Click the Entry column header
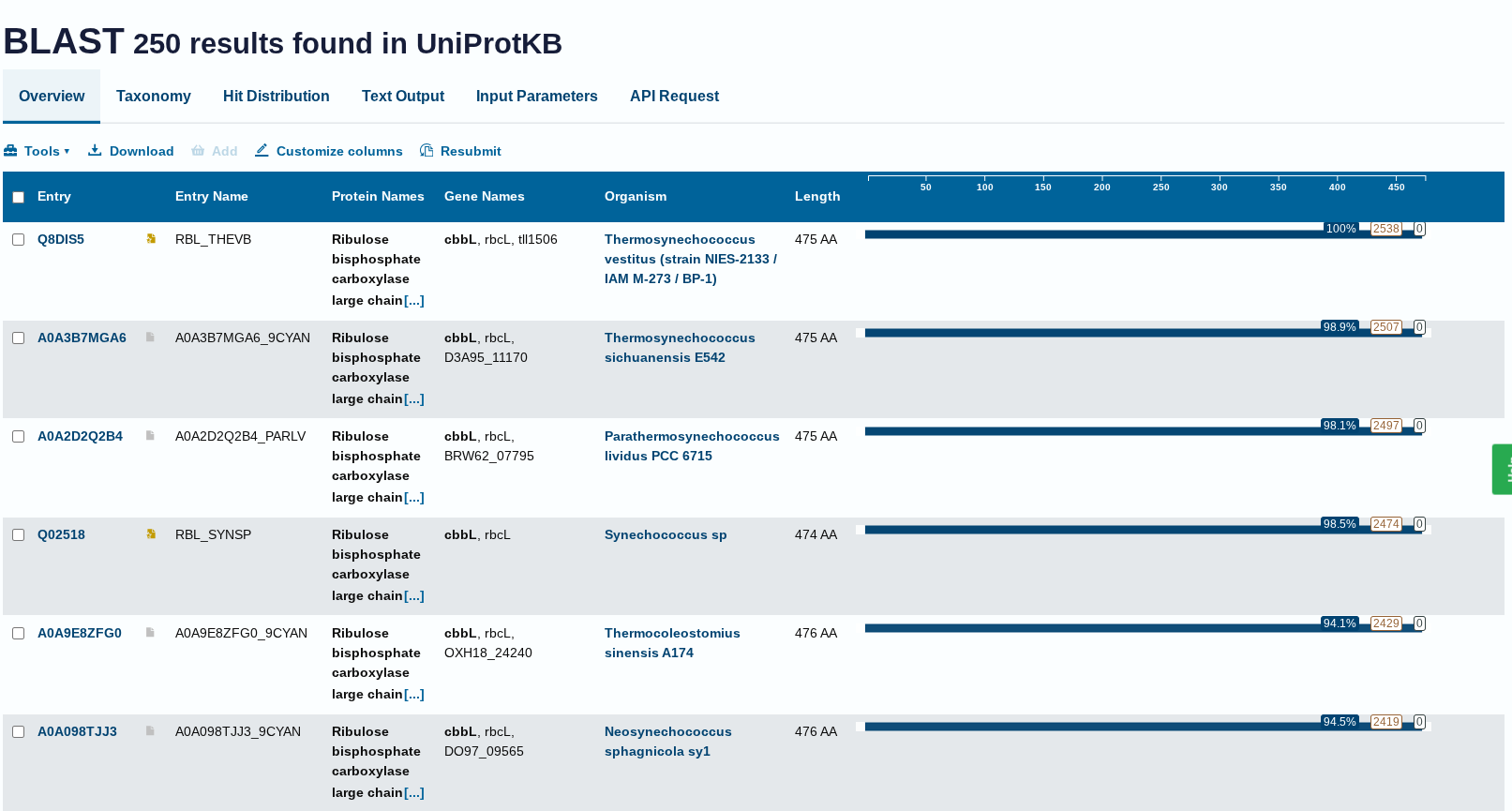 tap(54, 196)
